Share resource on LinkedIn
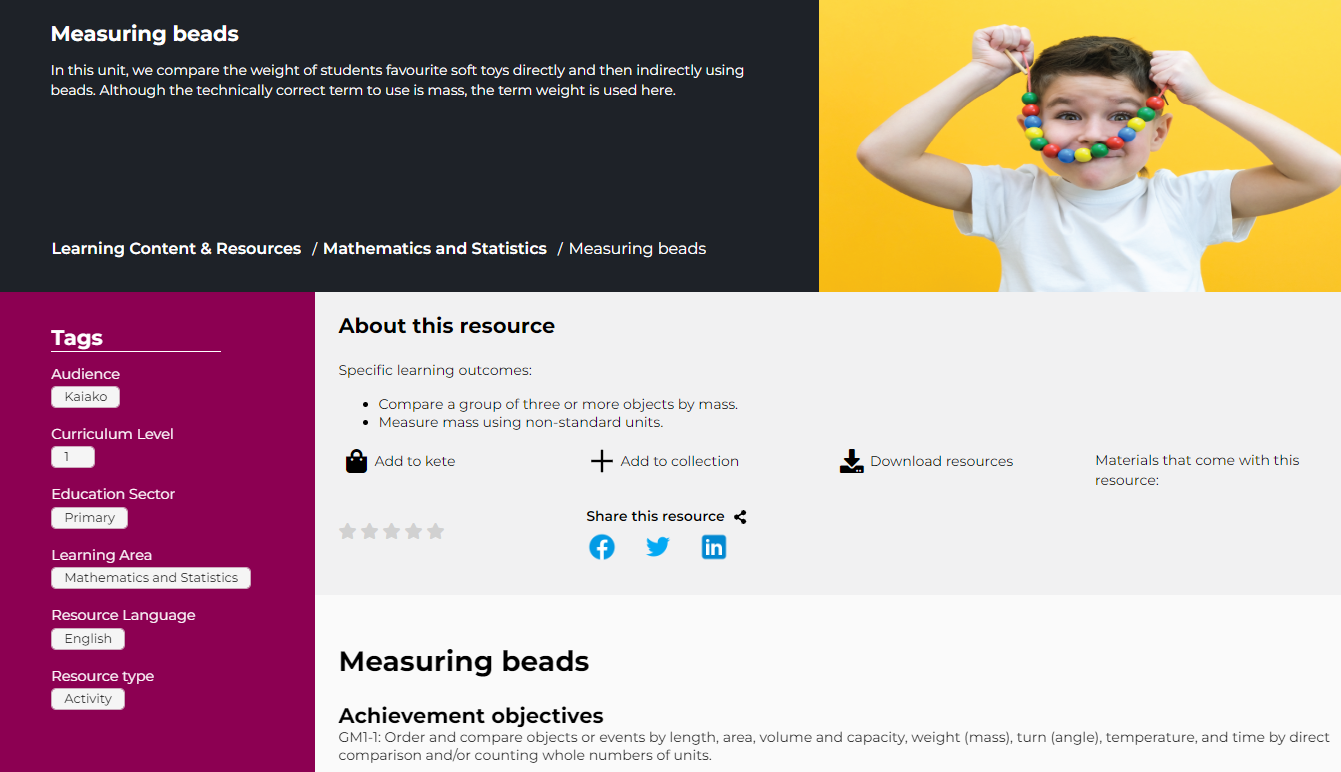 click(713, 547)
